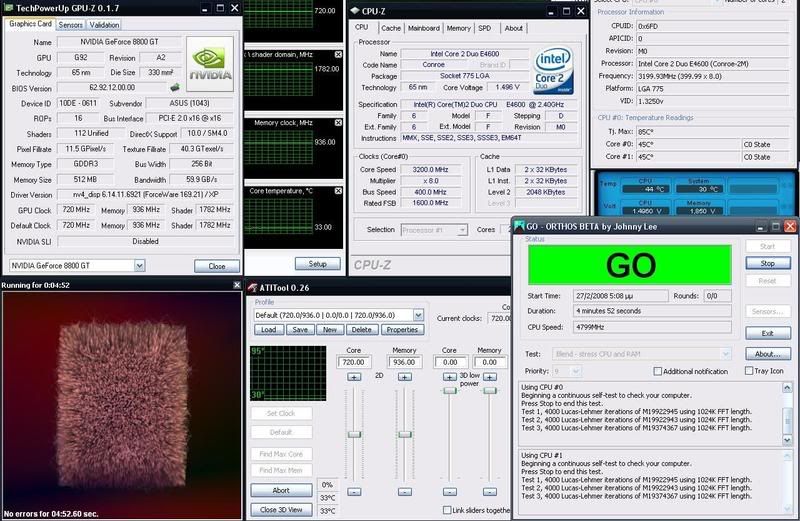Open the ATITool Profile dropdown
Image resolution: width=800 pixels, height=521 pixels.
(418, 315)
